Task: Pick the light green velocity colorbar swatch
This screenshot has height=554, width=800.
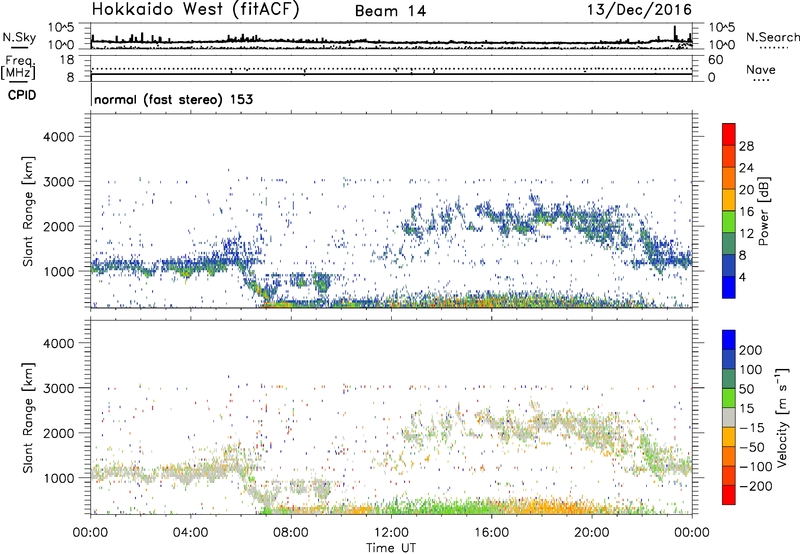Action: point(729,398)
